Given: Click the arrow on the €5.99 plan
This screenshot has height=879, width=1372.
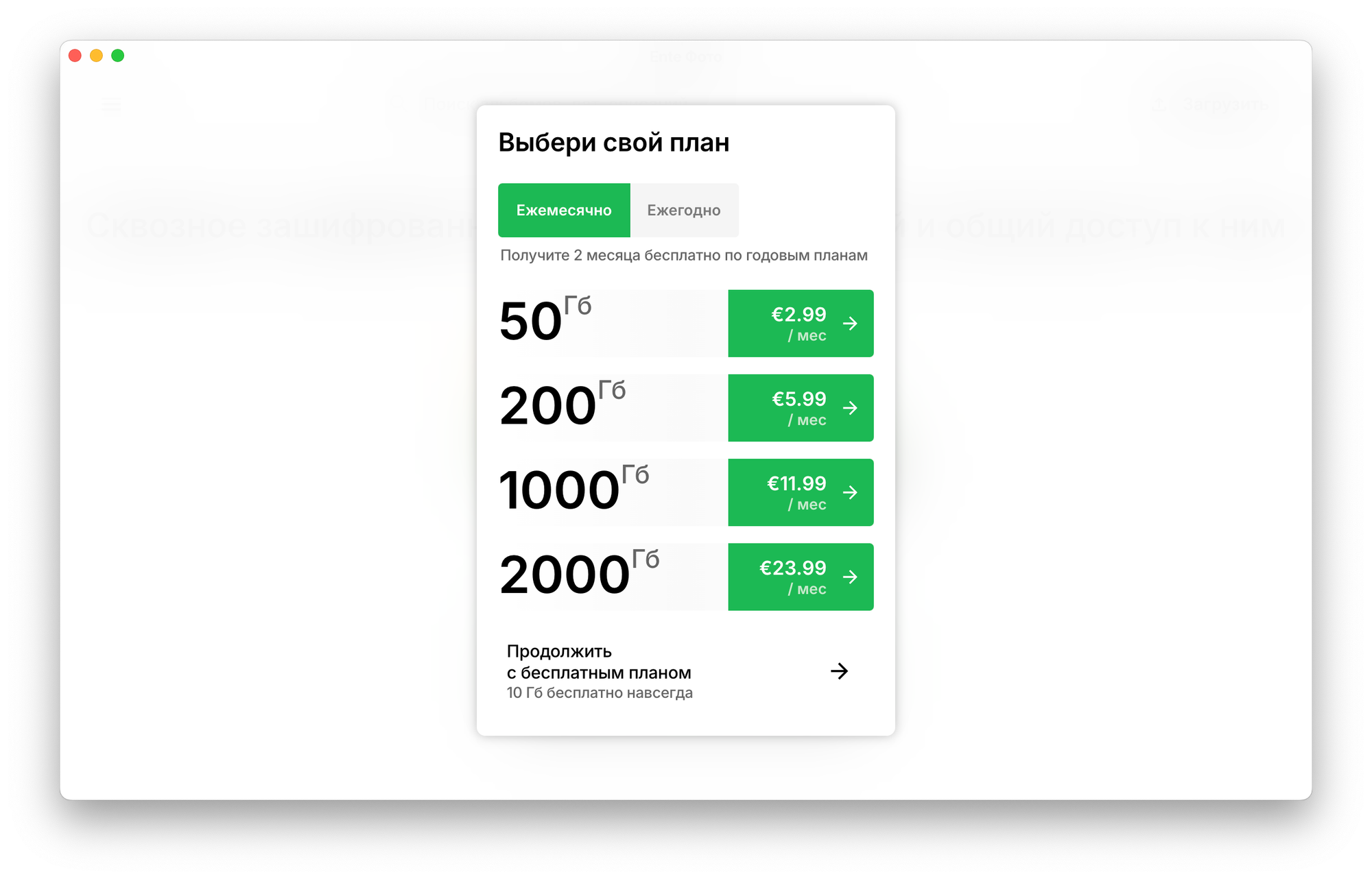Looking at the screenshot, I should tap(850, 408).
